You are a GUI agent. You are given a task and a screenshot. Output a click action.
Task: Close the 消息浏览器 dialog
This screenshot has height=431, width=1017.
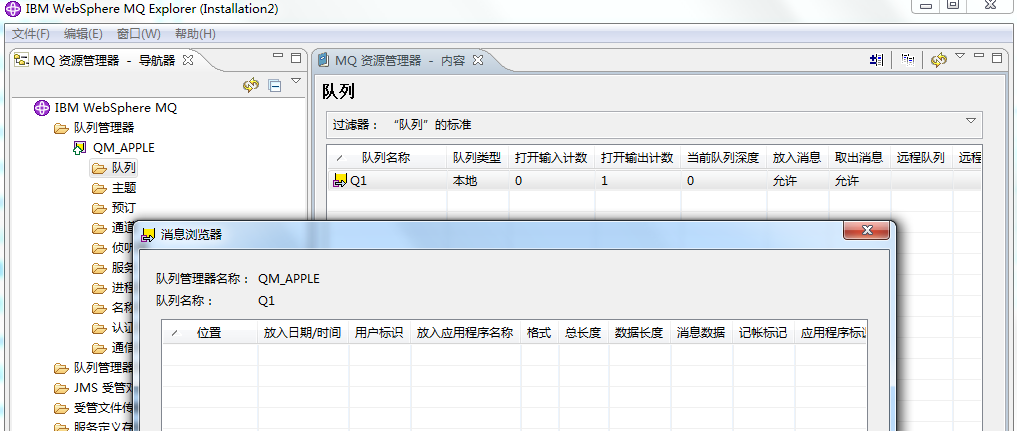[866, 230]
